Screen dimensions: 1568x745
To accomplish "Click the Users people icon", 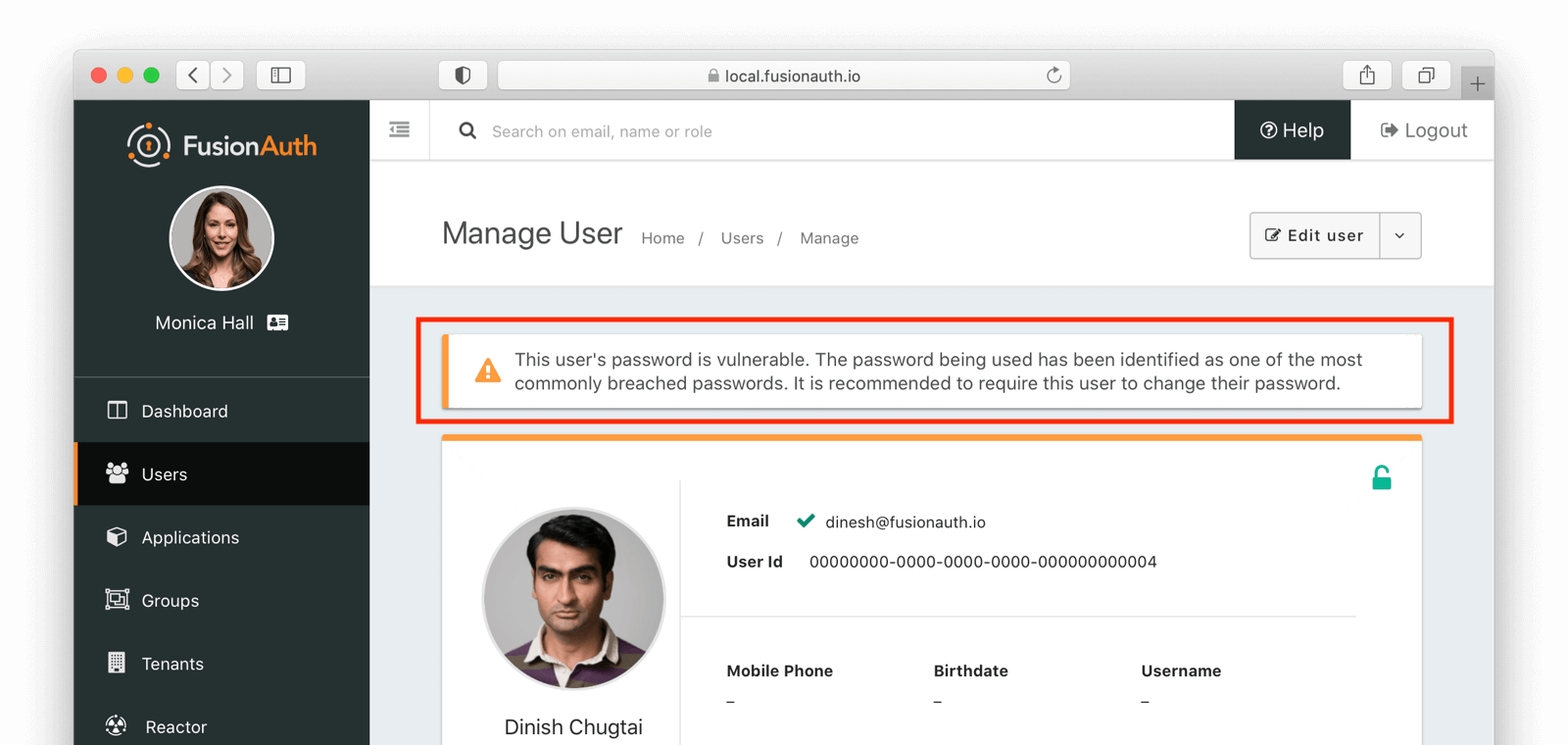I will point(117,472).
